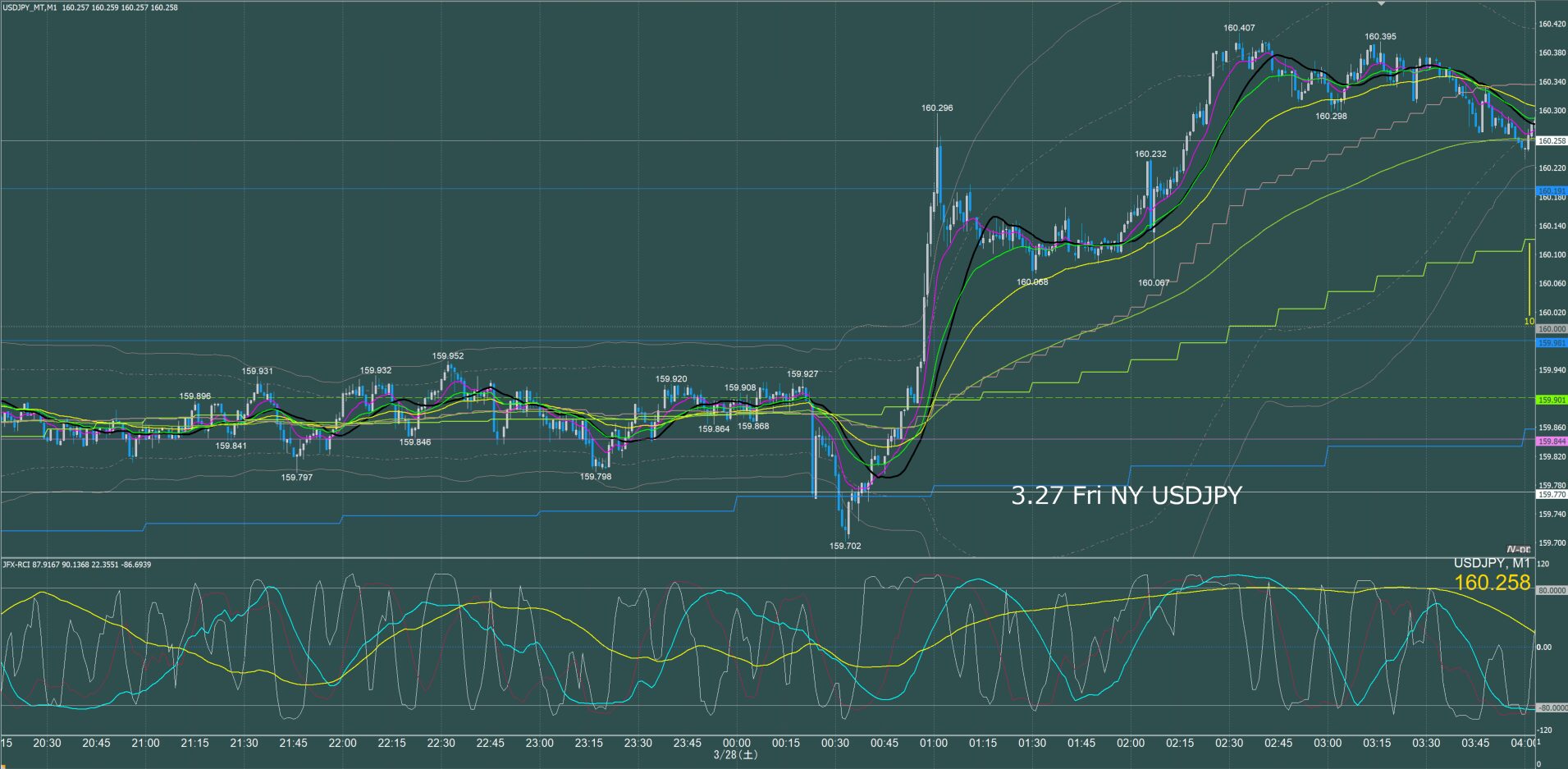This screenshot has width=1568, height=769.
Task: Click the pink 159.844 price level tag
Action: point(1551,442)
